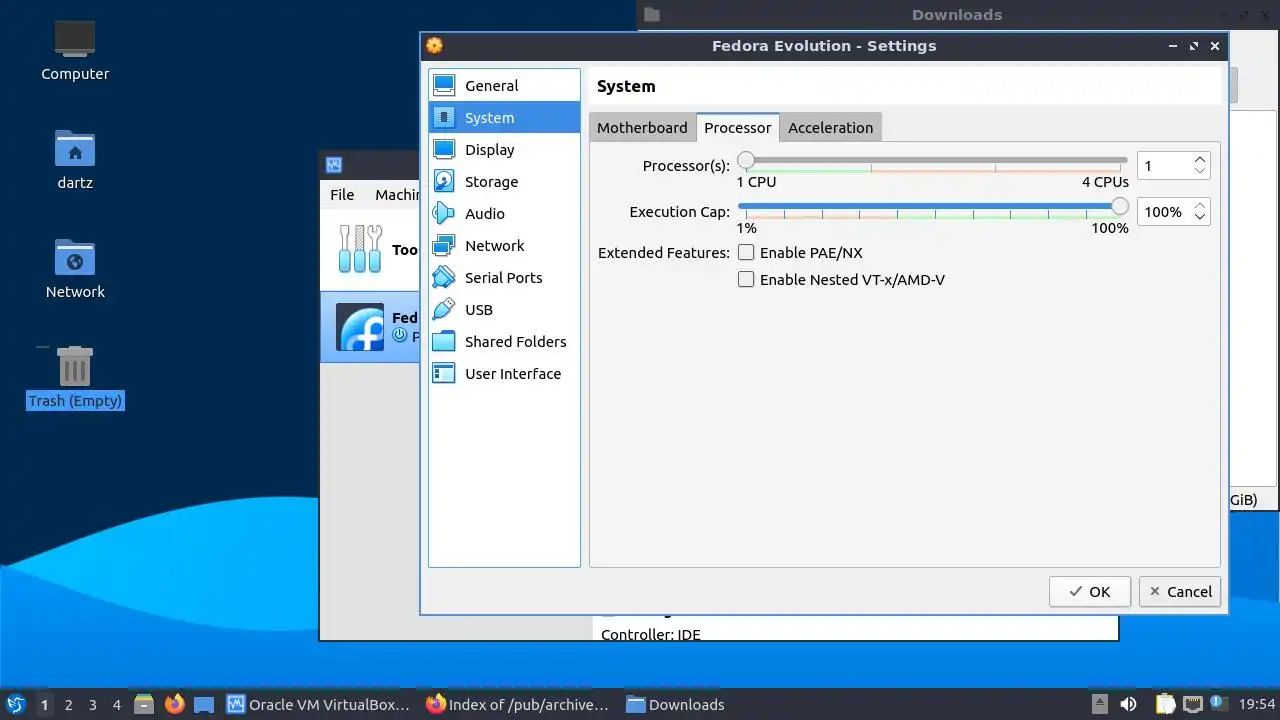Switch to the Acceleration tab
This screenshot has width=1280, height=720.
click(x=831, y=128)
